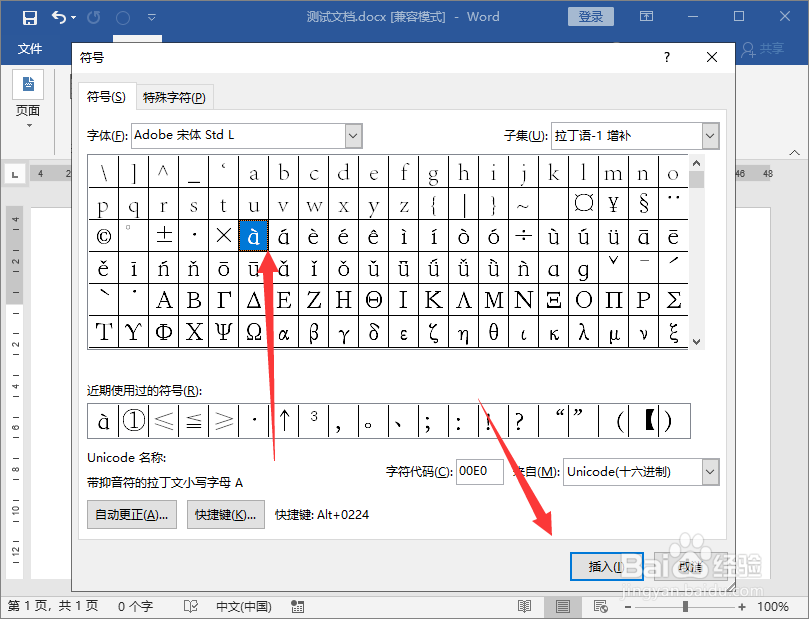The width and height of the screenshot is (809, 619).
Task: Select the lowercase beta β symbol
Action: pos(314,332)
